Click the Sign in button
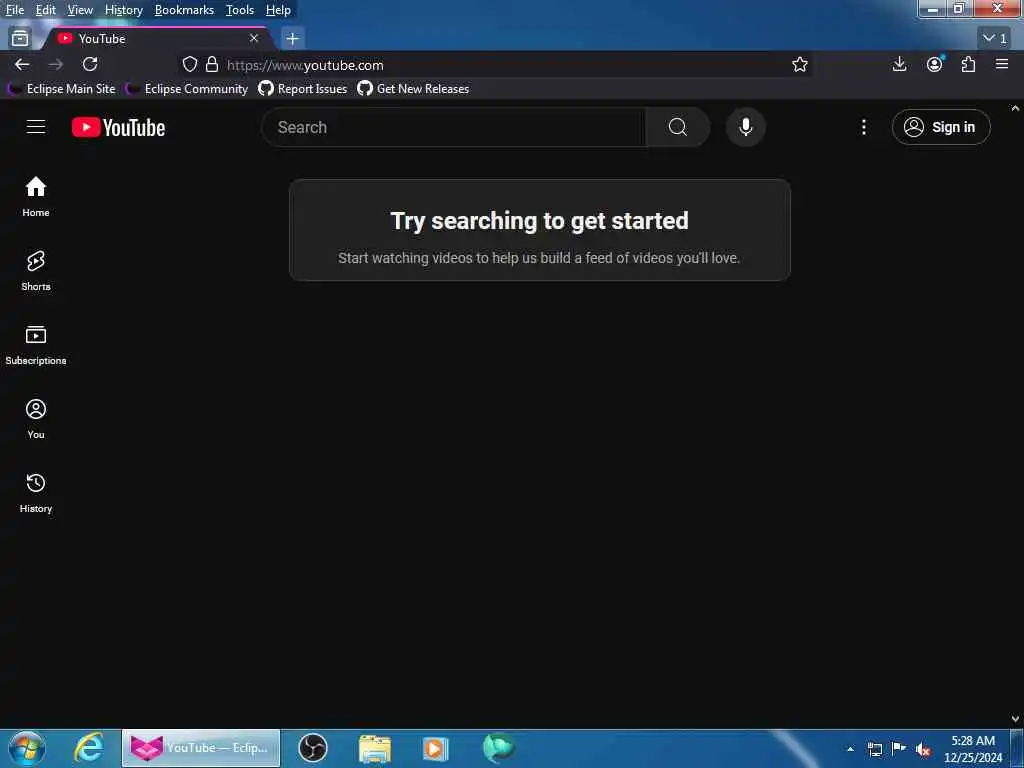This screenshot has height=768, width=1024. tap(940, 127)
